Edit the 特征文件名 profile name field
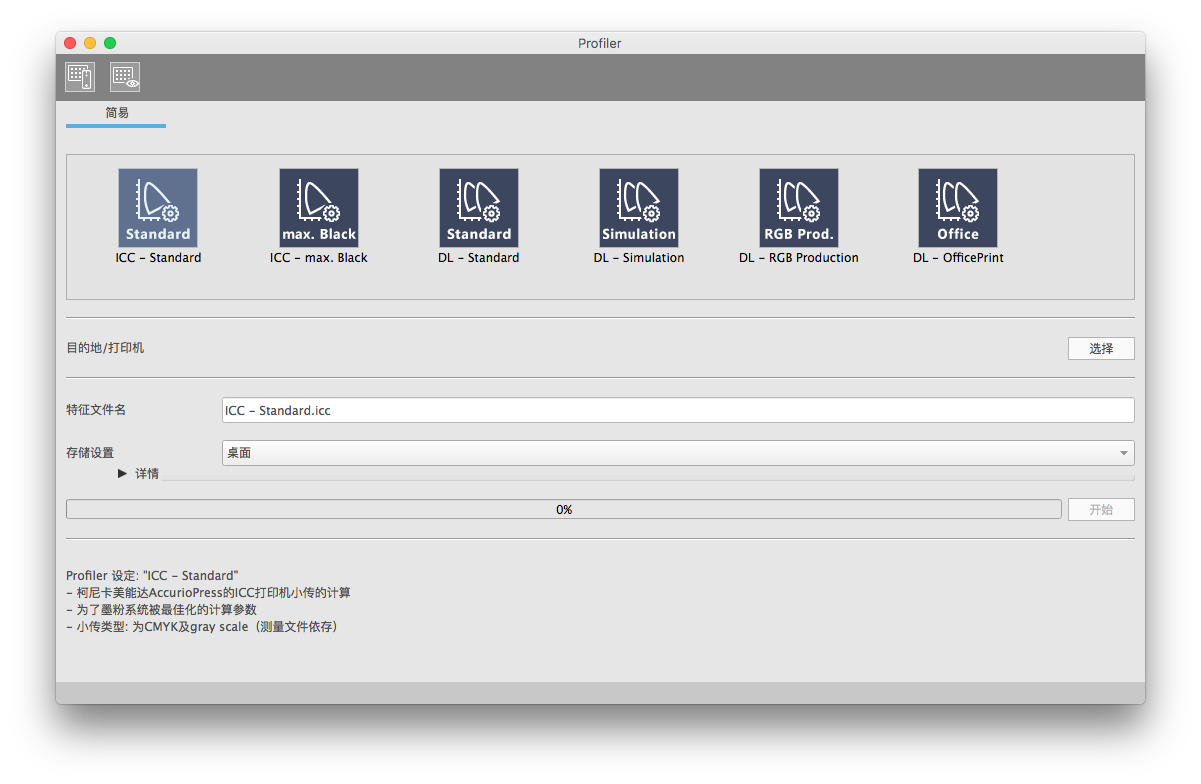Screen dimensions: 1201x784 678,410
